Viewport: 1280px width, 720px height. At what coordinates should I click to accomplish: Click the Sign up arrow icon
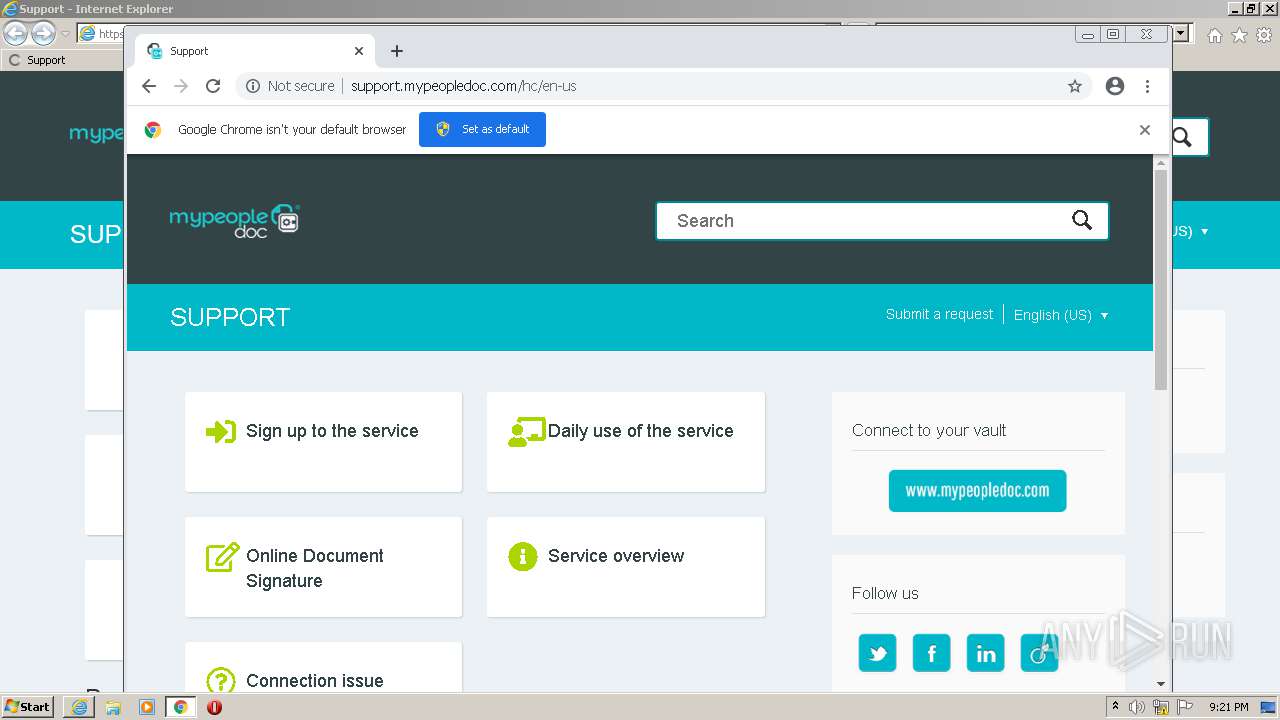pos(221,431)
